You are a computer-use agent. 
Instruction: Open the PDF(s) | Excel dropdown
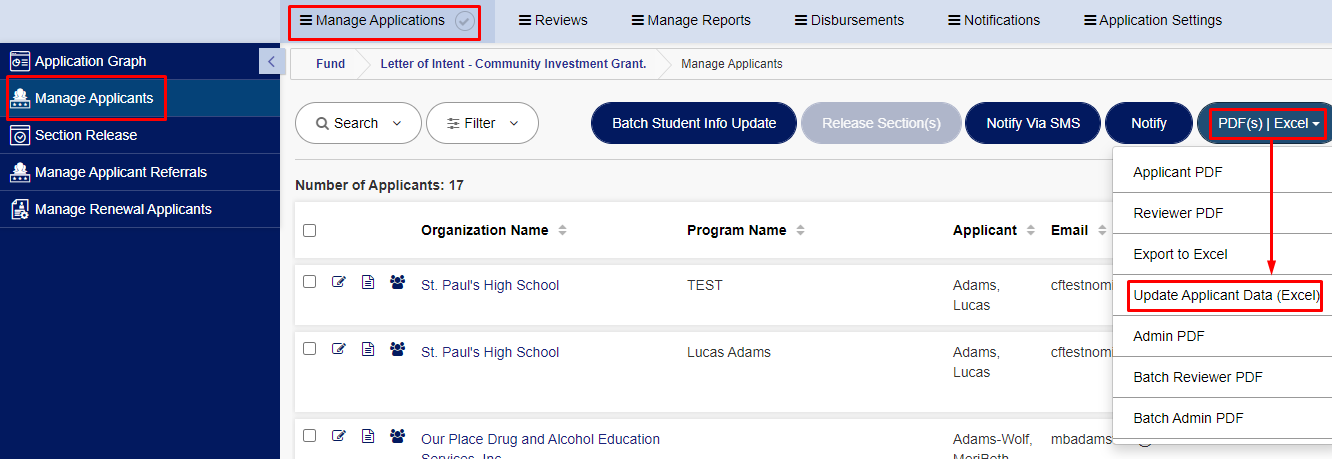1268,123
